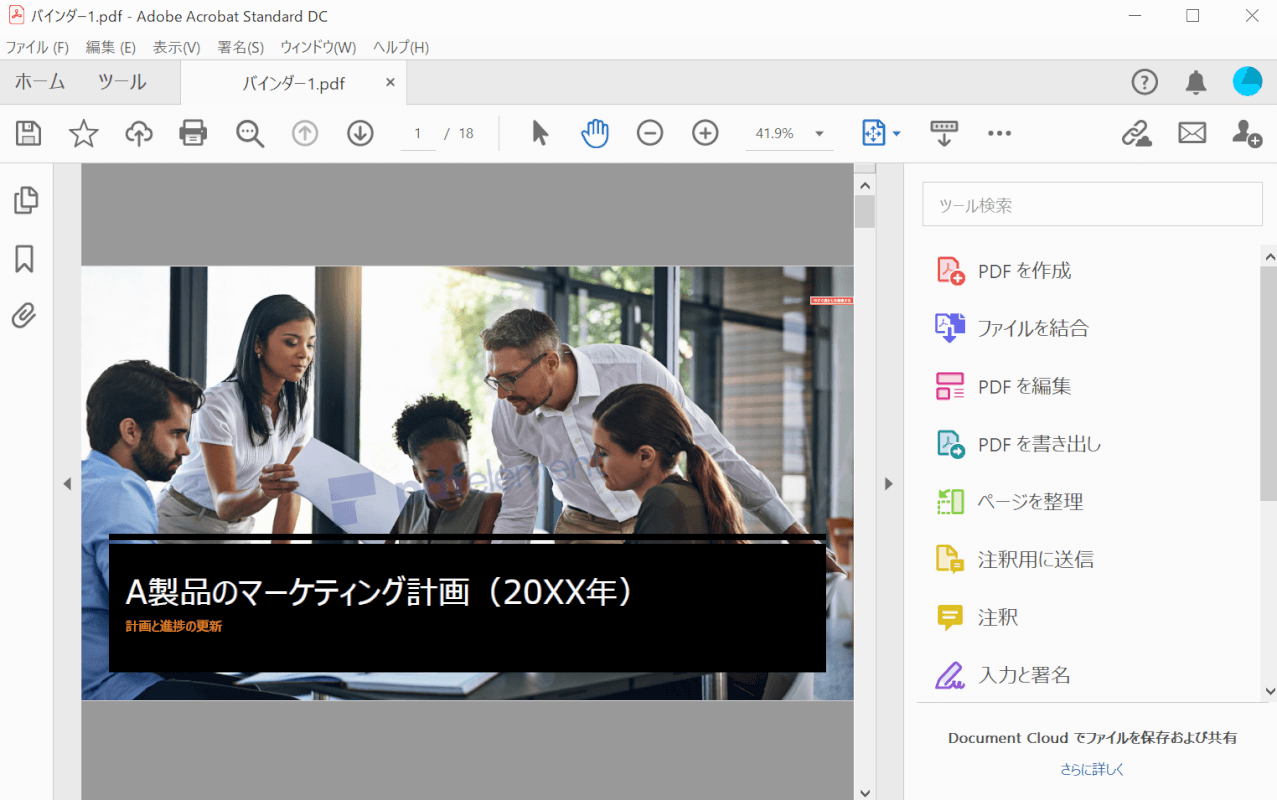This screenshot has width=1277, height=800.
Task: Click the page title A製品のマーケティング計画
Action: (x=380, y=592)
